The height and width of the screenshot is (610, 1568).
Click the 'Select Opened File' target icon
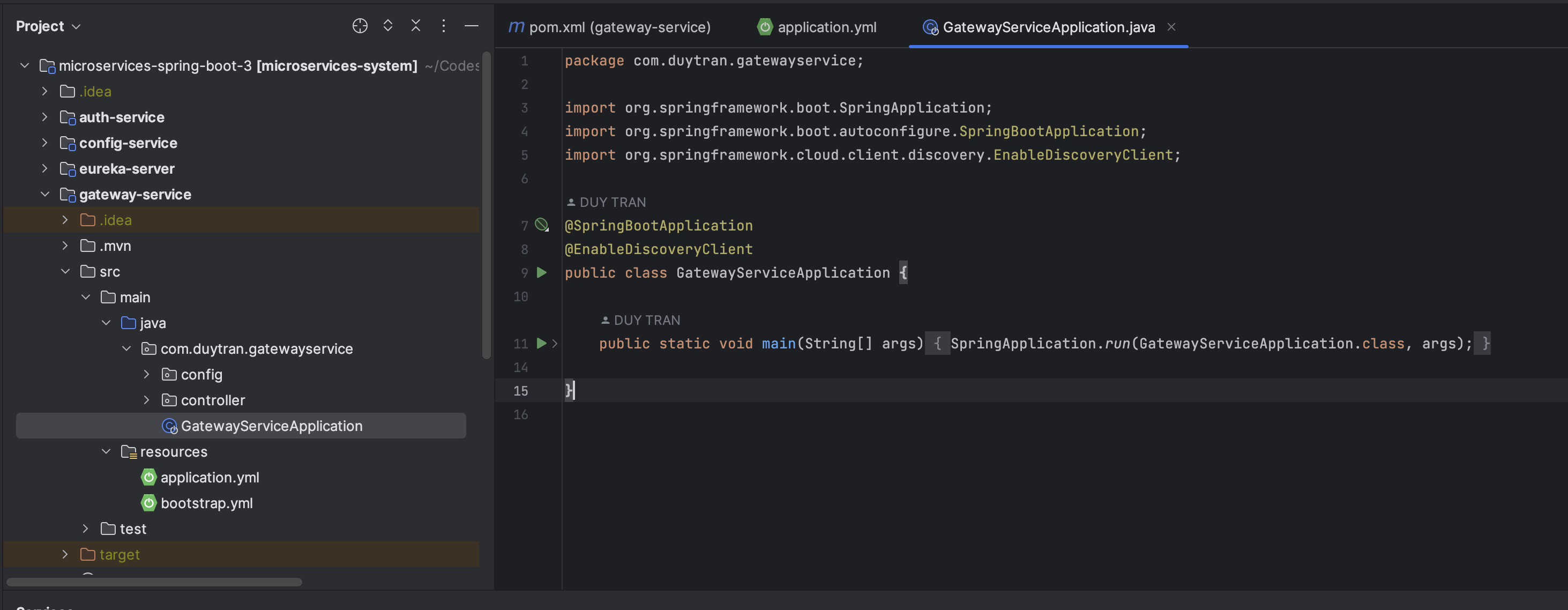click(x=360, y=26)
